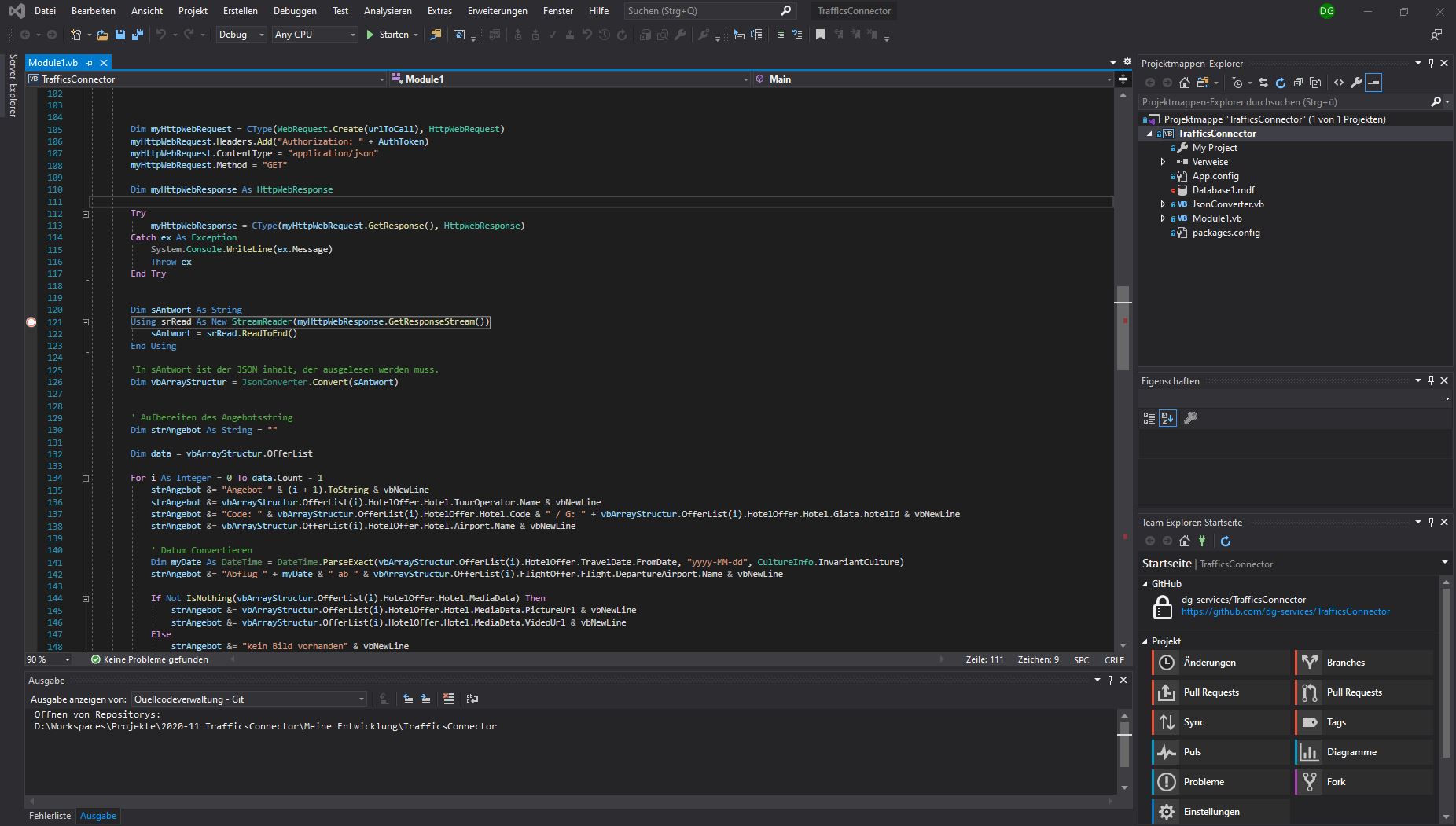Click the bookmark icon in the toolbar
1456x826 pixels.
[820, 35]
